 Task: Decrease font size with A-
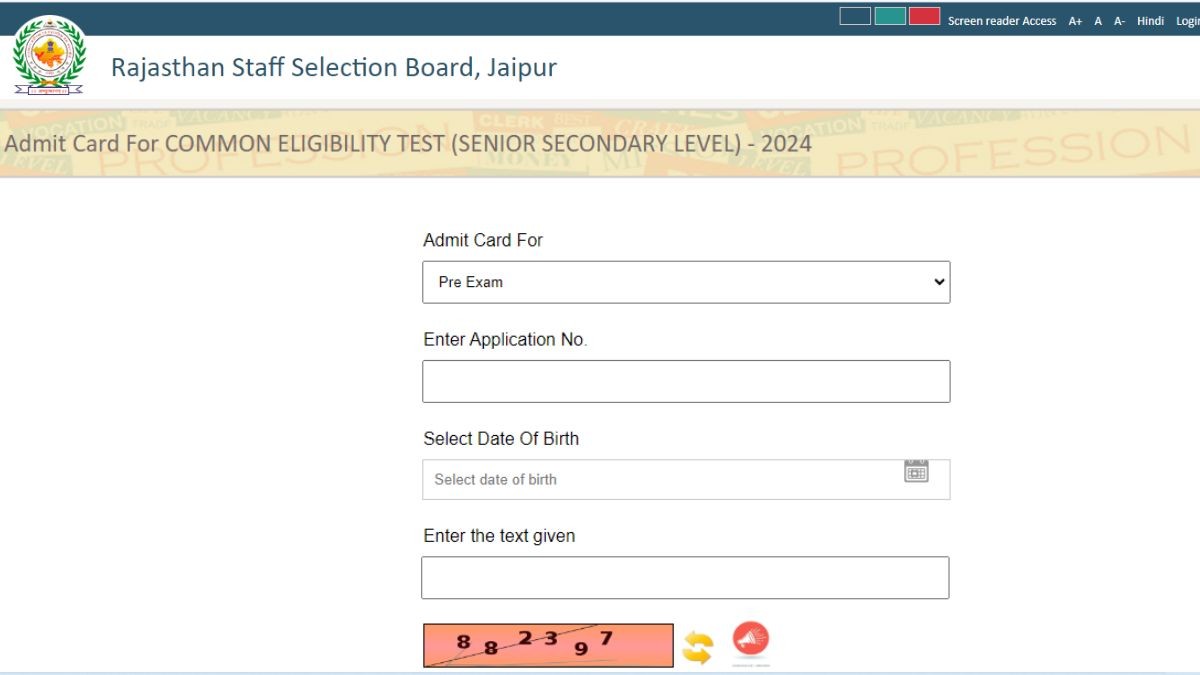click(x=1120, y=21)
